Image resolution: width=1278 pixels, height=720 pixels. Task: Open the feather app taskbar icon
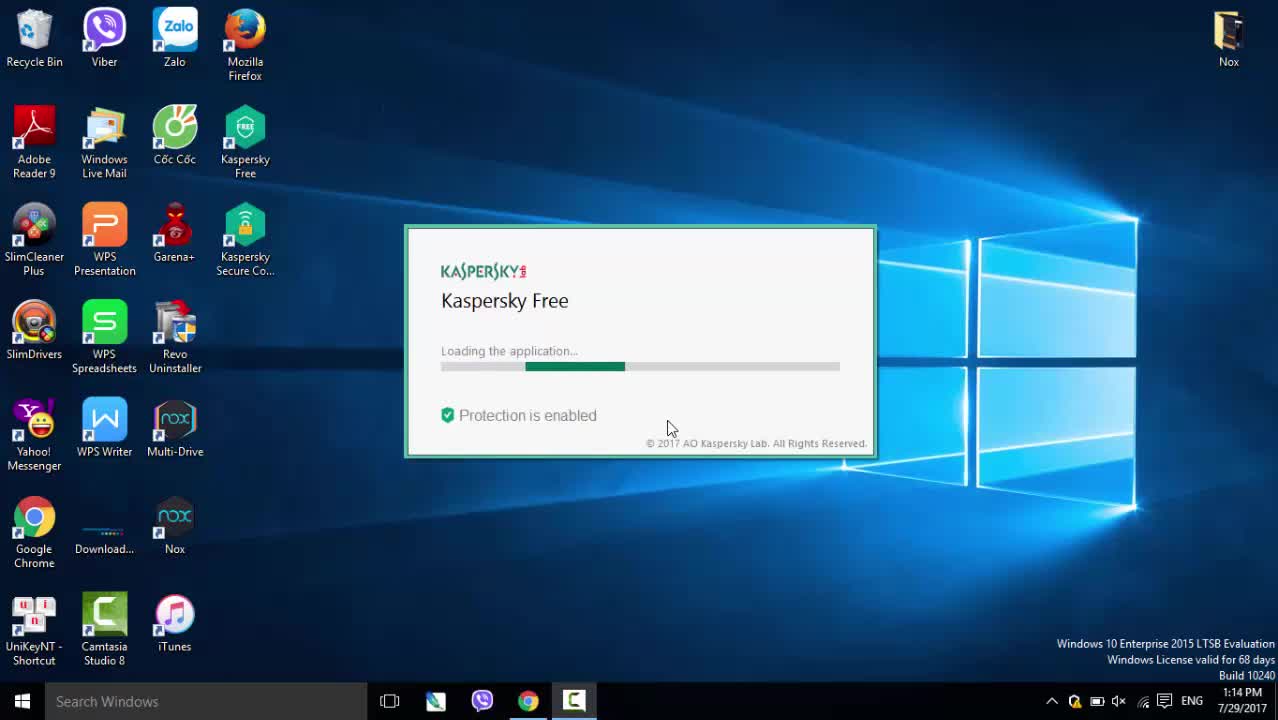436,701
